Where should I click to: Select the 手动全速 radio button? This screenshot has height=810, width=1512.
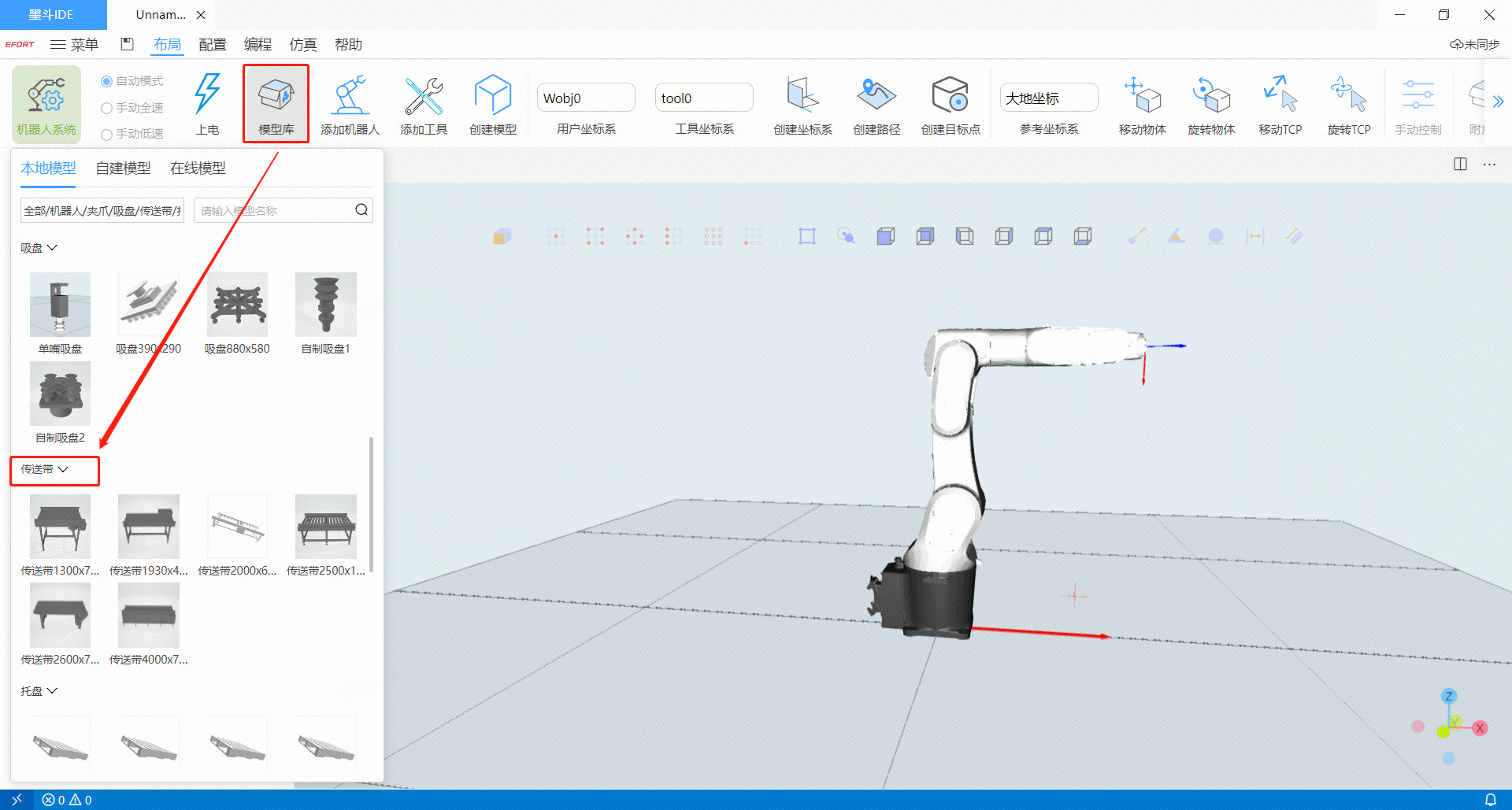(x=107, y=108)
